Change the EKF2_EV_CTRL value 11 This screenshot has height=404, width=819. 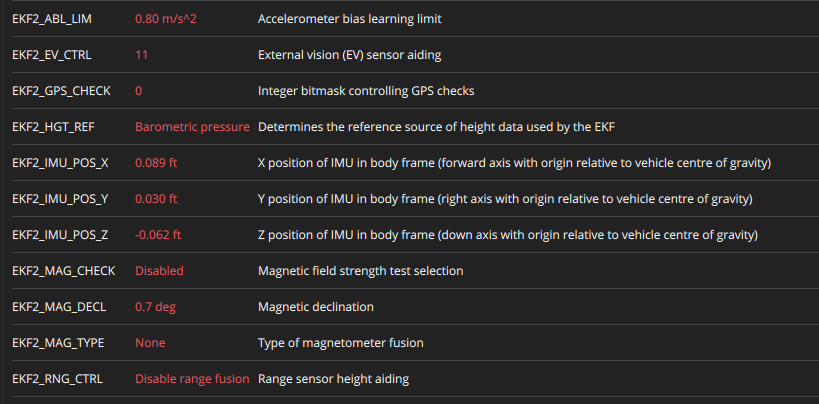(x=141, y=55)
